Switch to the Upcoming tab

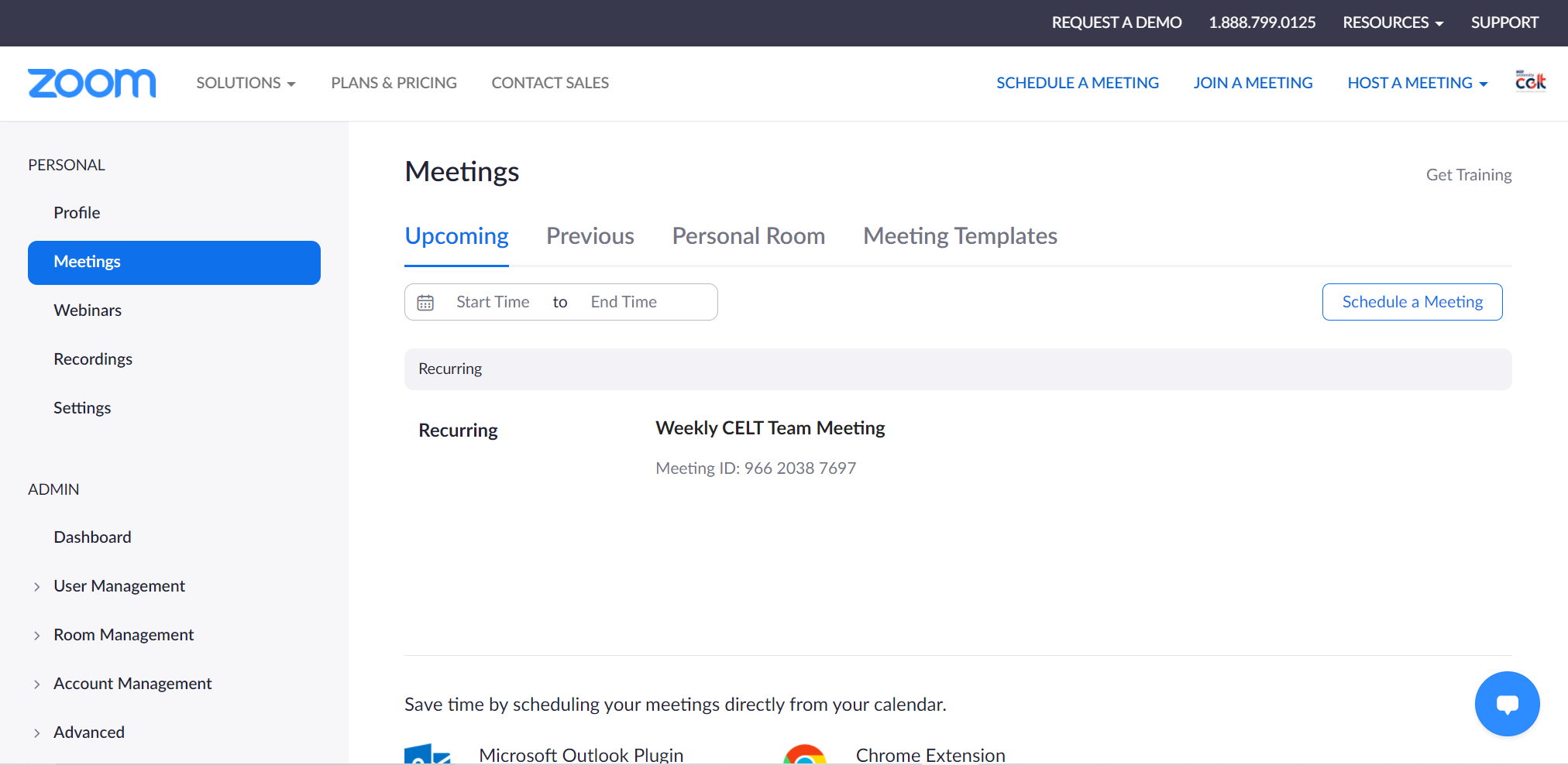point(456,236)
